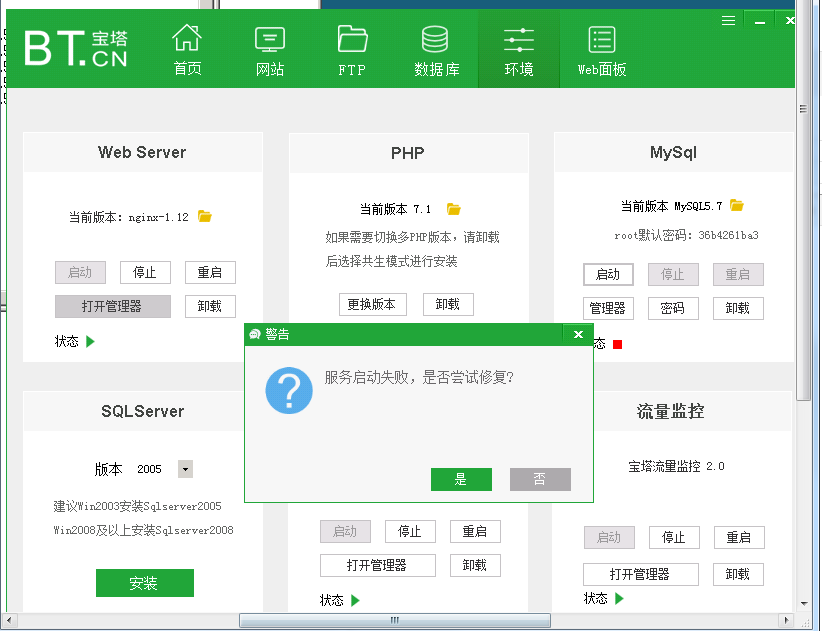Open the 网站 websites tab
Viewport: 822px width, 631px height.
[270, 50]
